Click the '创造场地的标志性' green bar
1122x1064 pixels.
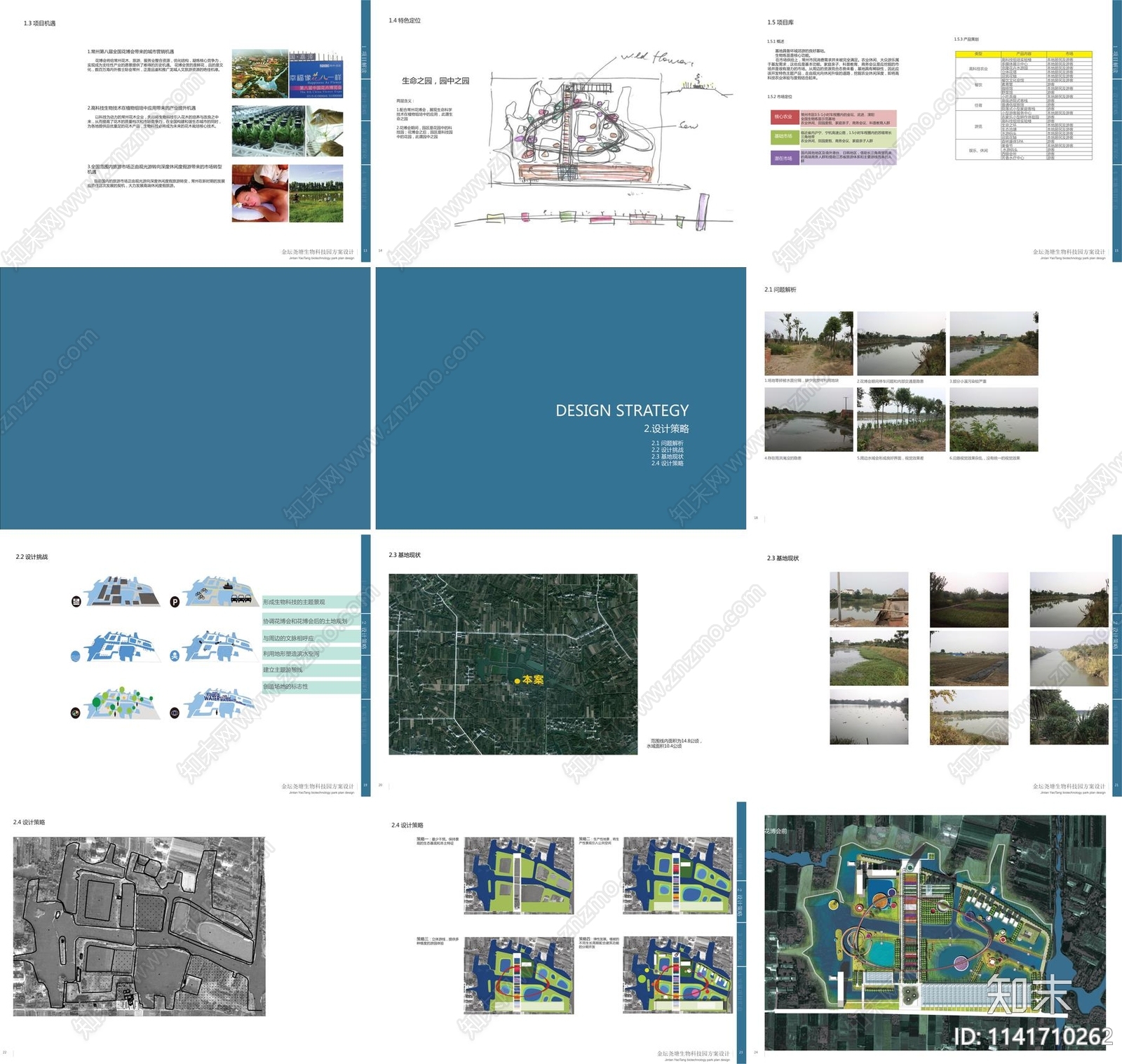coord(311,687)
